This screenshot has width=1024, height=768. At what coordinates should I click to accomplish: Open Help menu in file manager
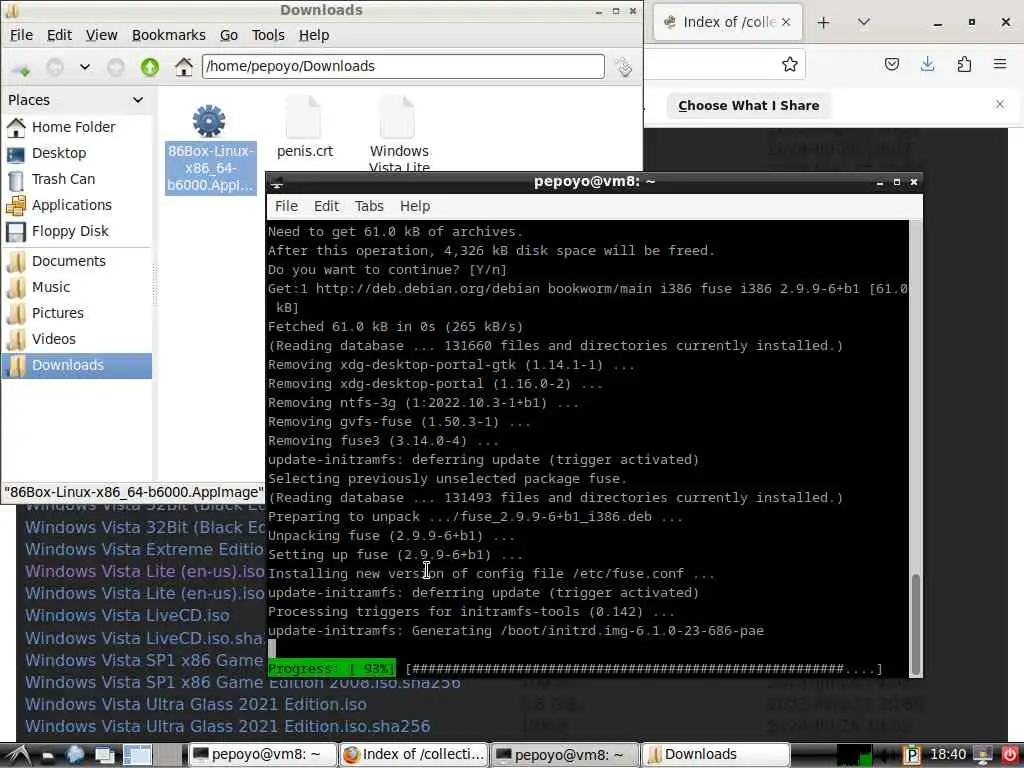click(x=313, y=35)
